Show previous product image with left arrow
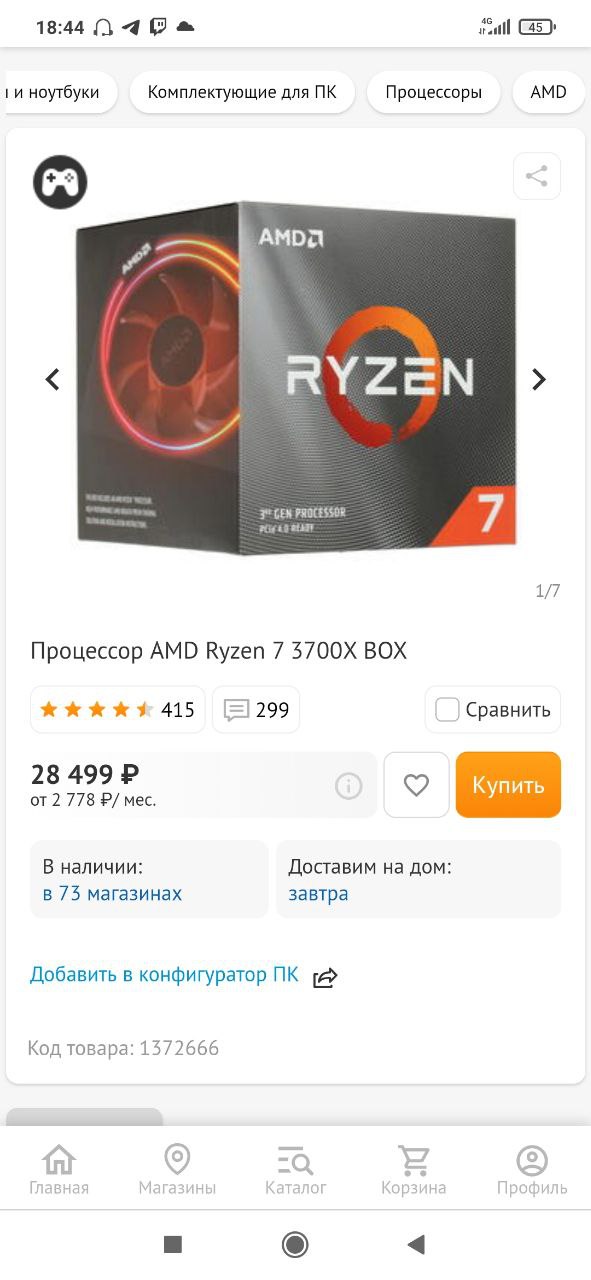The width and height of the screenshot is (591, 1280). point(53,379)
